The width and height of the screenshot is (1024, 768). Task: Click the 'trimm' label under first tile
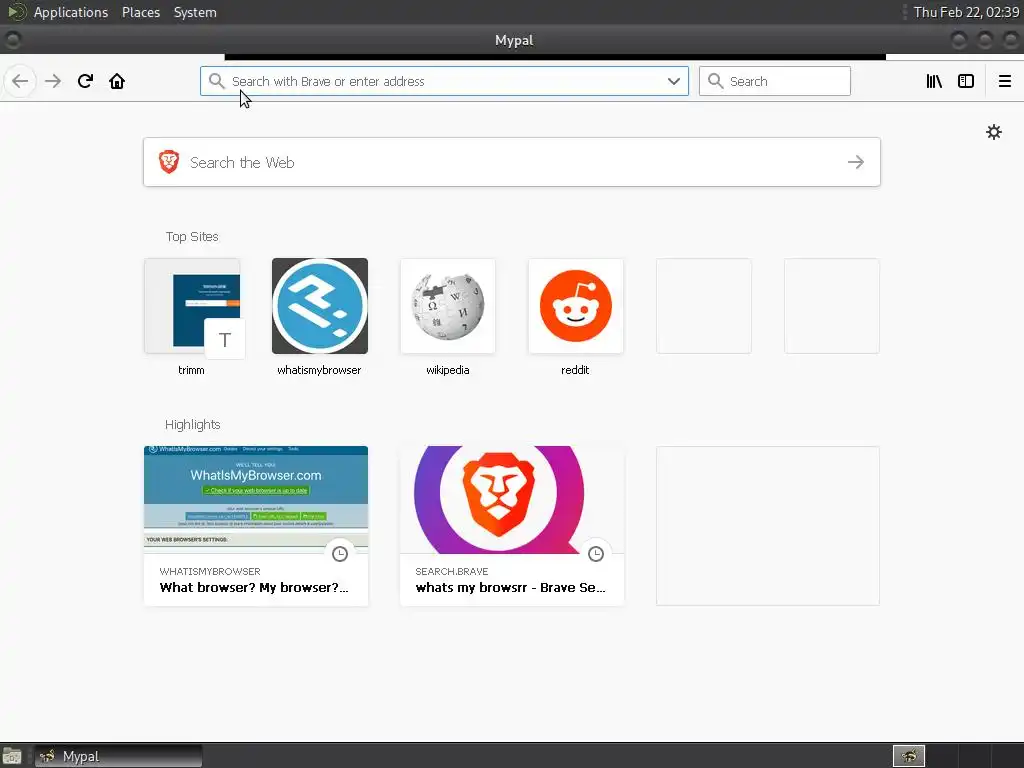pos(191,370)
